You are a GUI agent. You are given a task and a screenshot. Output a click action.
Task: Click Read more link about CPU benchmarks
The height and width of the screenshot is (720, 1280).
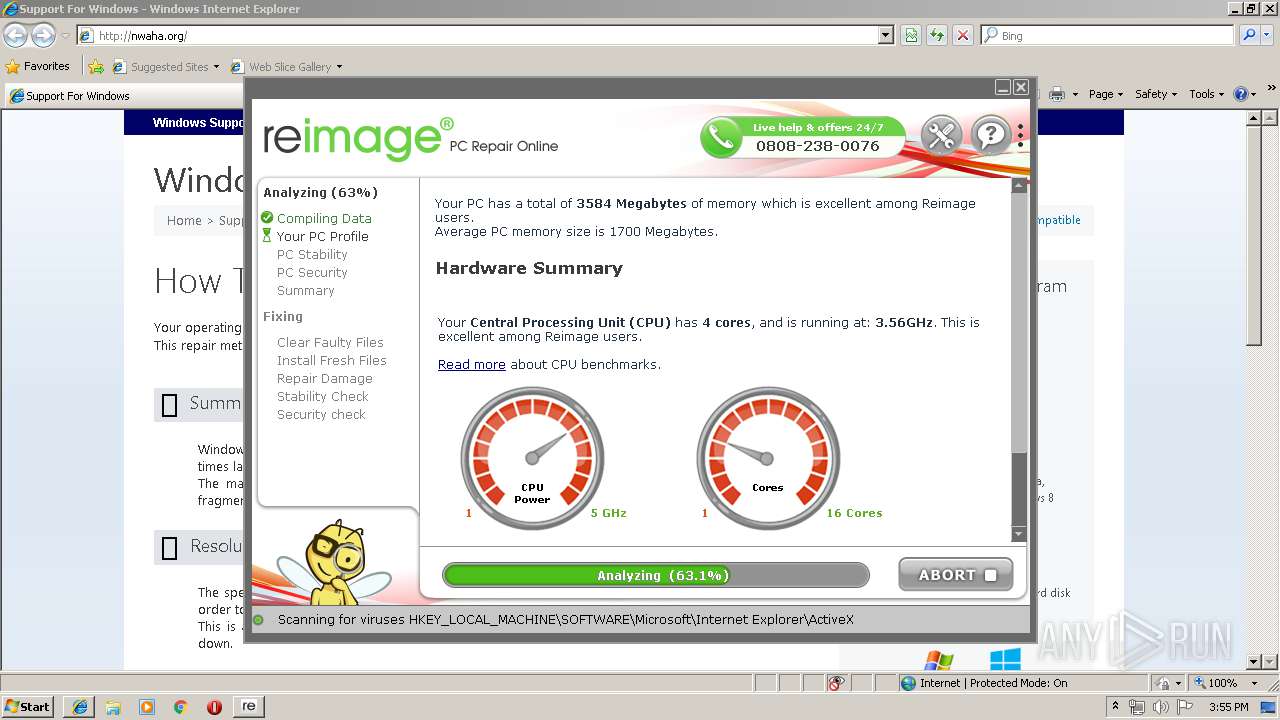coord(471,365)
